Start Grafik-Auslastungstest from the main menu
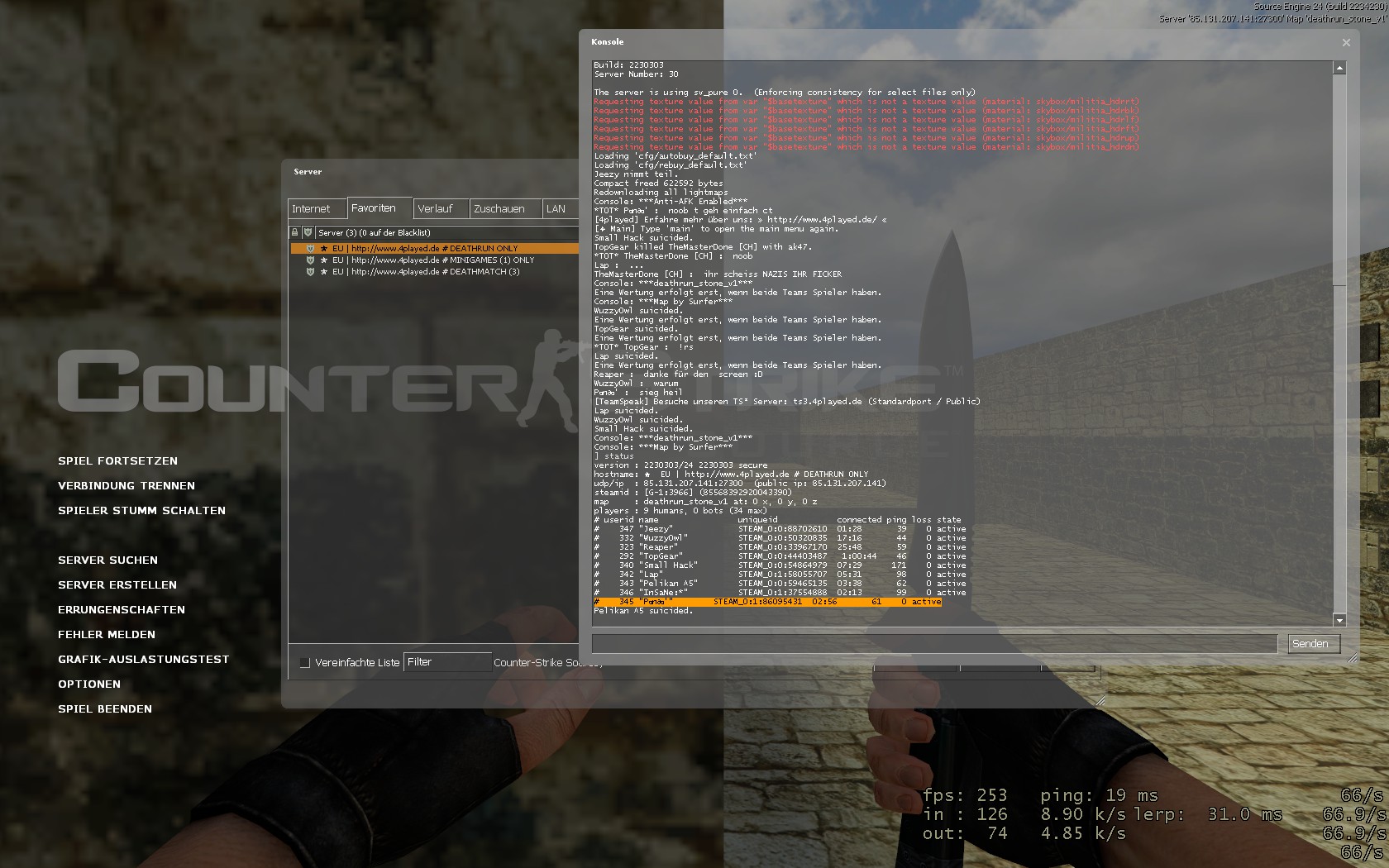 click(x=144, y=660)
